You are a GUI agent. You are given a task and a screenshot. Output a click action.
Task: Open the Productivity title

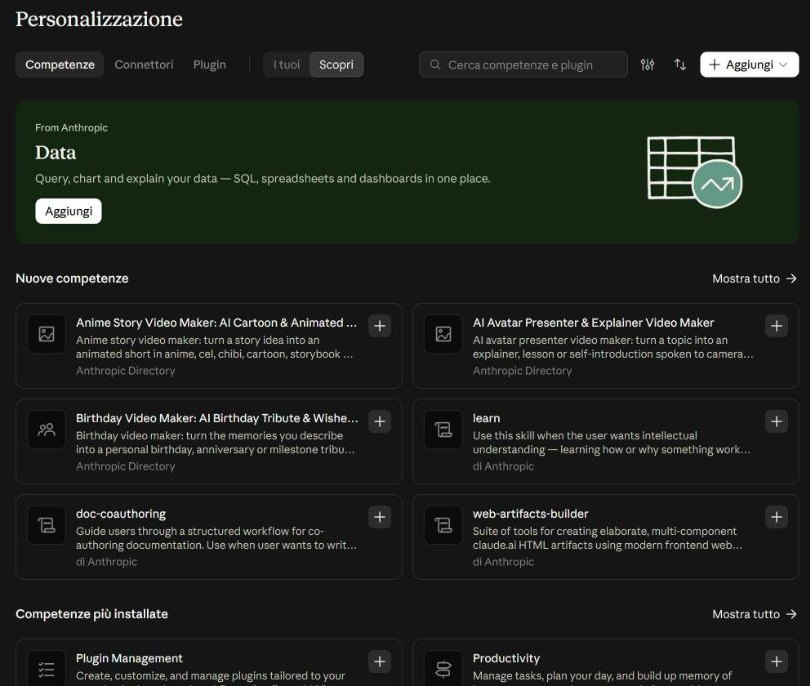point(506,659)
